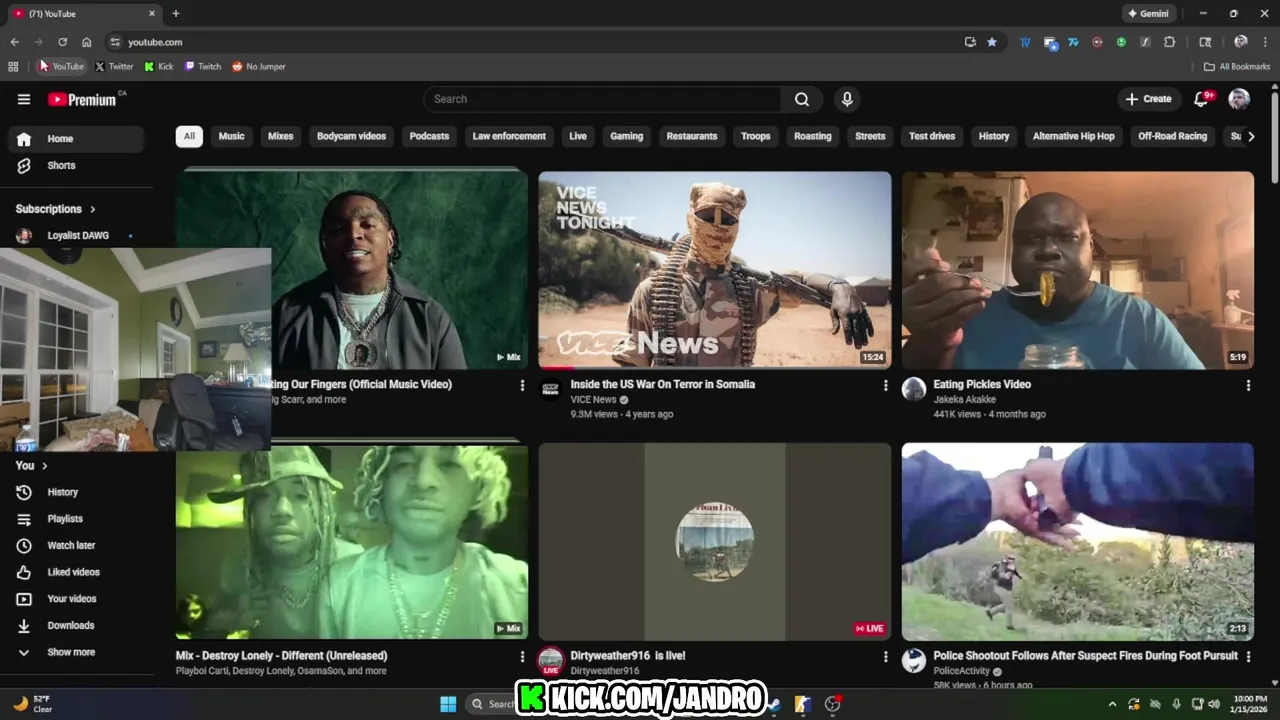1280x720 pixels.
Task: Open the Twitter bookmark
Action: pos(114,67)
